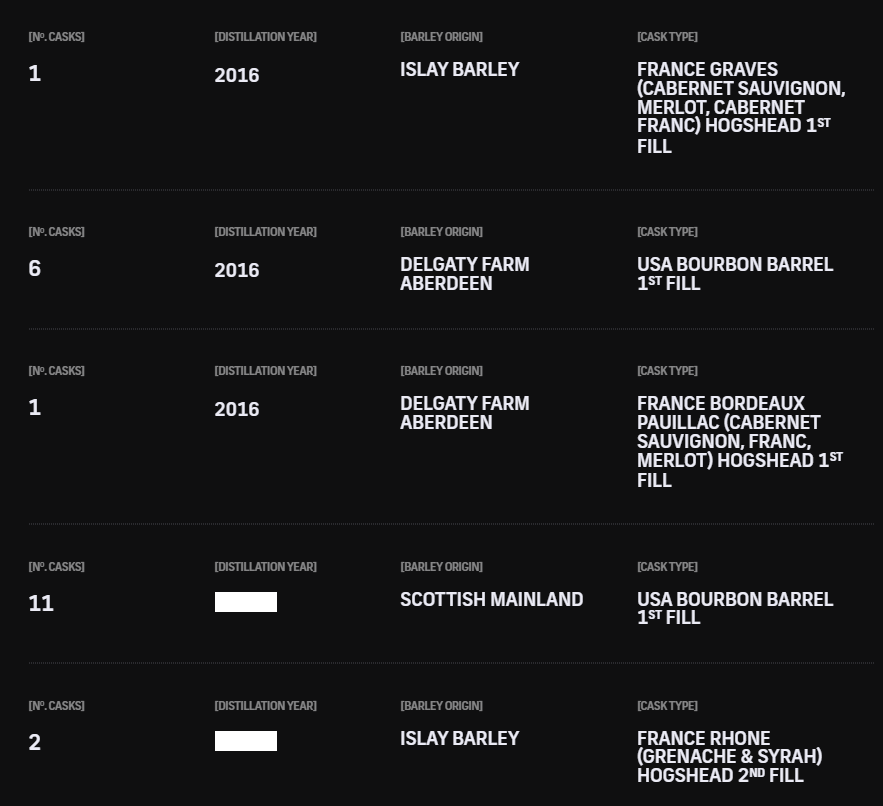Select the cask count number 6
This screenshot has width=883, height=806.
coord(35,268)
